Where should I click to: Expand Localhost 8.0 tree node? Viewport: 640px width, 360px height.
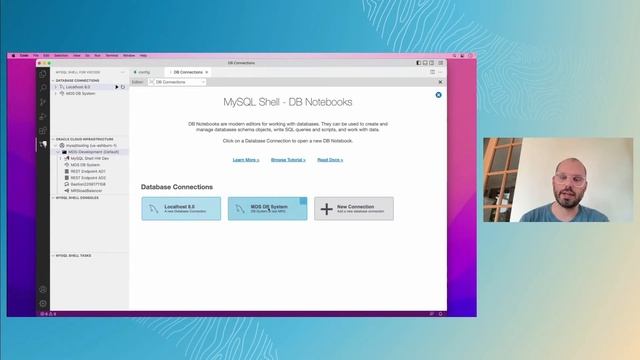(56, 87)
